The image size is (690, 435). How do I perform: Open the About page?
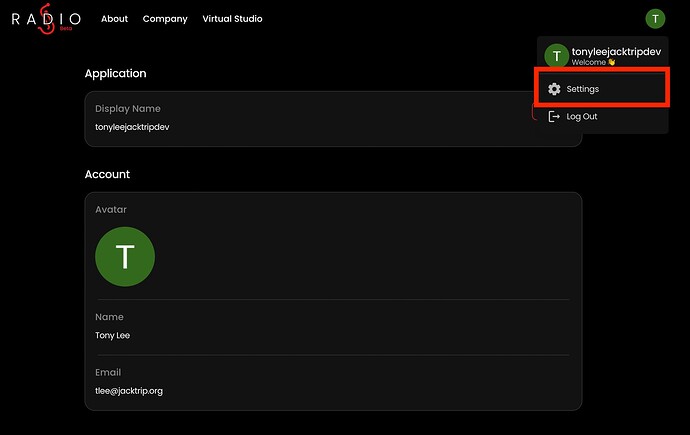click(x=114, y=19)
